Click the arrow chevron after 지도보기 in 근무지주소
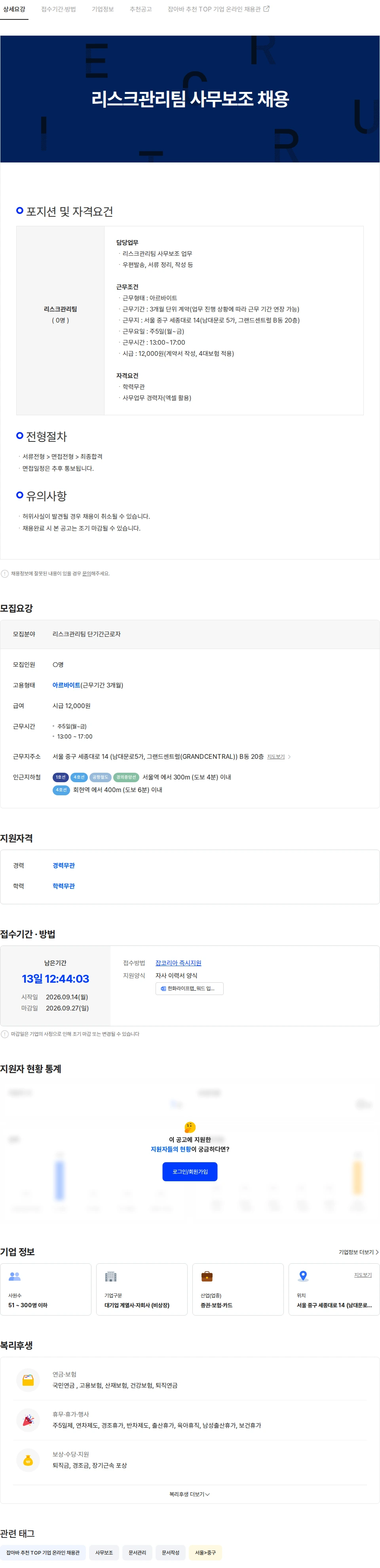Image resolution: width=380 pixels, height=1568 pixels. [289, 756]
